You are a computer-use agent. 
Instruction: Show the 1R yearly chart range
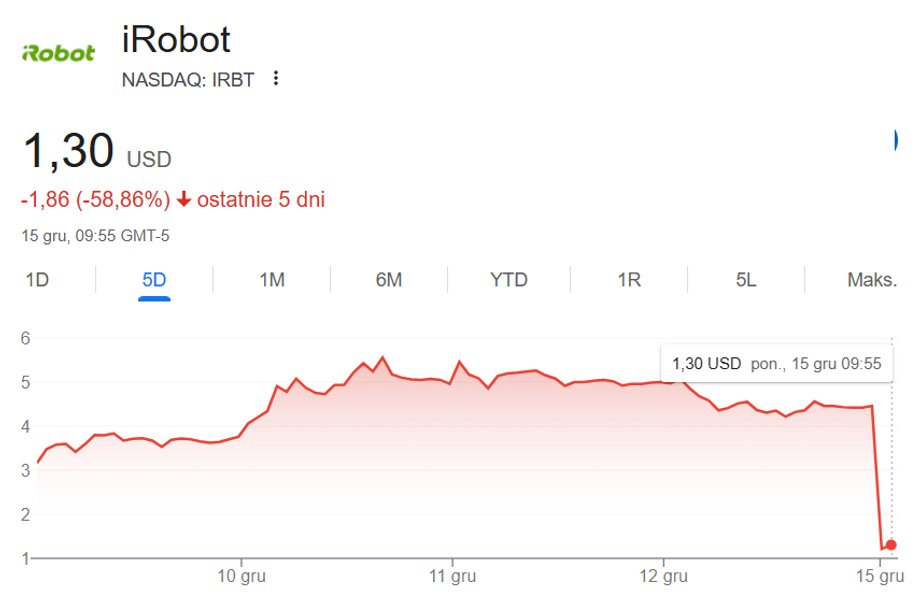pyautogui.click(x=629, y=280)
